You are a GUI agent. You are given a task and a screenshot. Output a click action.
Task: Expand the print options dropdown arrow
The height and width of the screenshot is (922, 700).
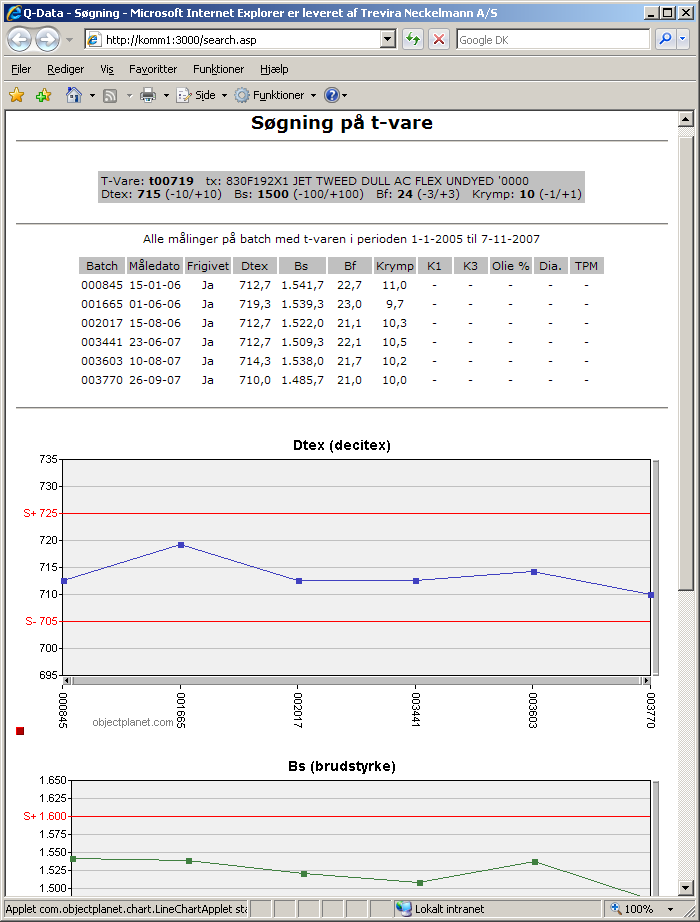(166, 95)
